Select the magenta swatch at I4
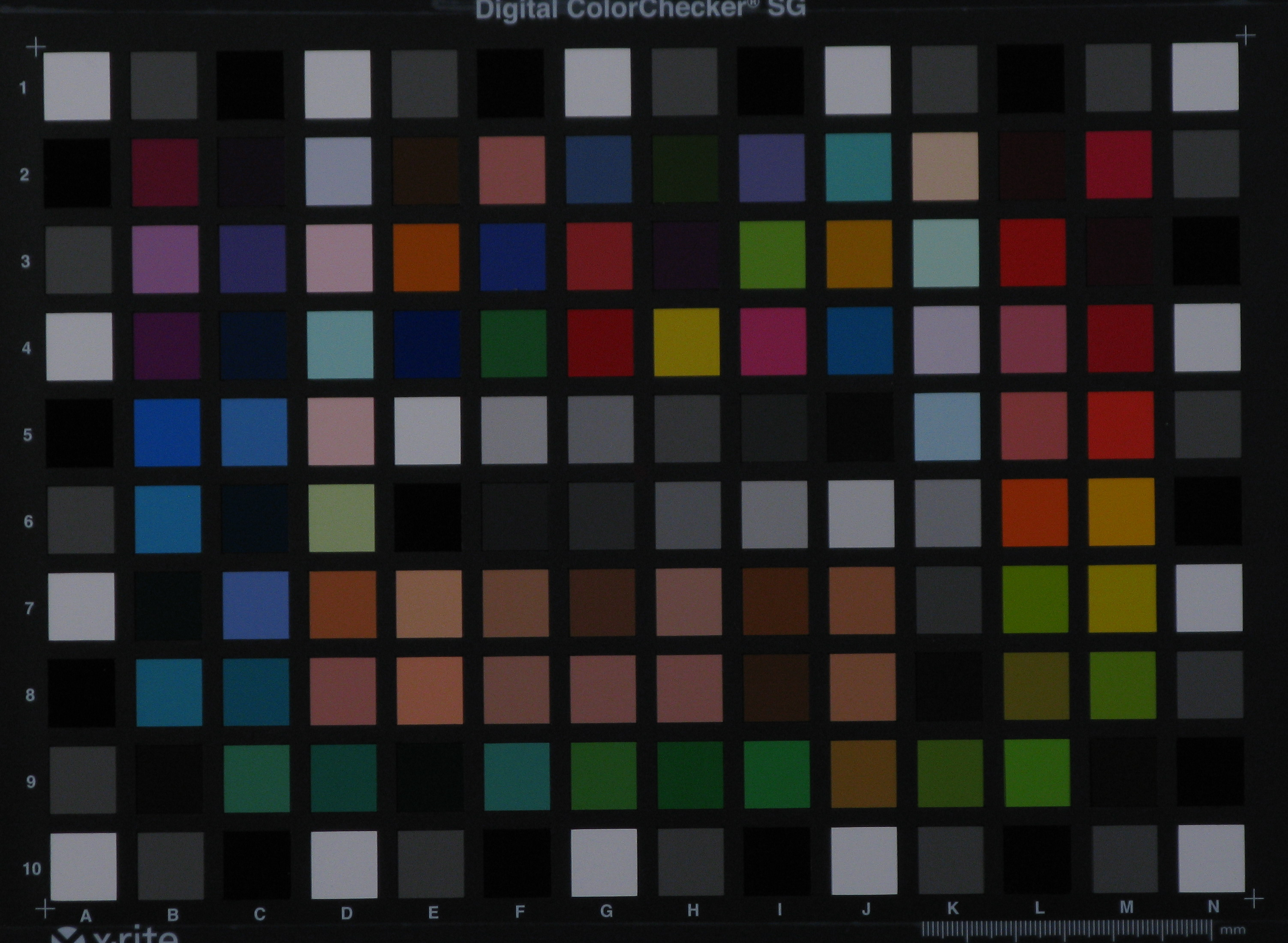The width and height of the screenshot is (1288, 943). (x=773, y=341)
